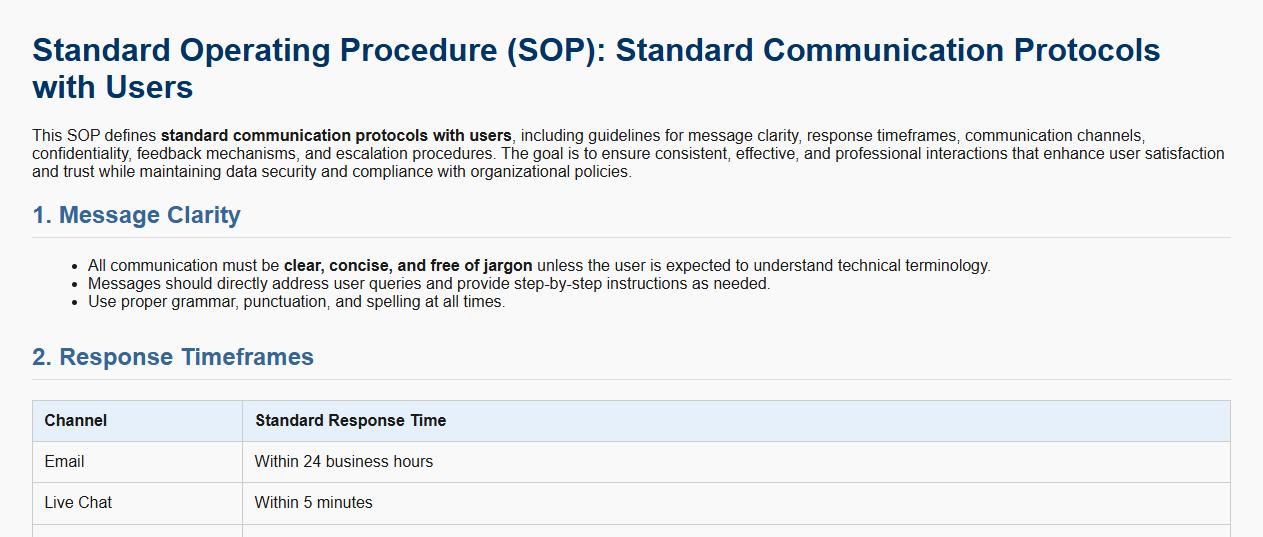This screenshot has height=537, width=1263.
Task: Click the 'Channel' column header
Action: click(x=76, y=421)
